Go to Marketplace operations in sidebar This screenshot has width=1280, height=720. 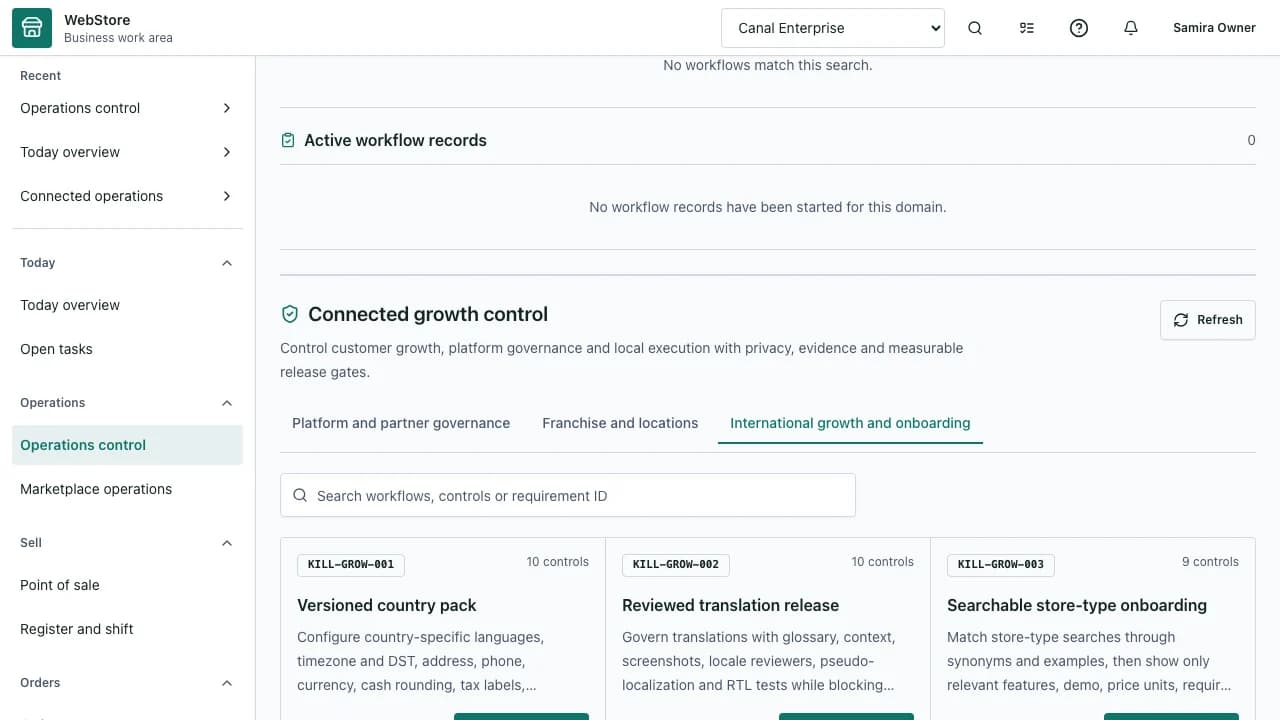tap(127, 489)
